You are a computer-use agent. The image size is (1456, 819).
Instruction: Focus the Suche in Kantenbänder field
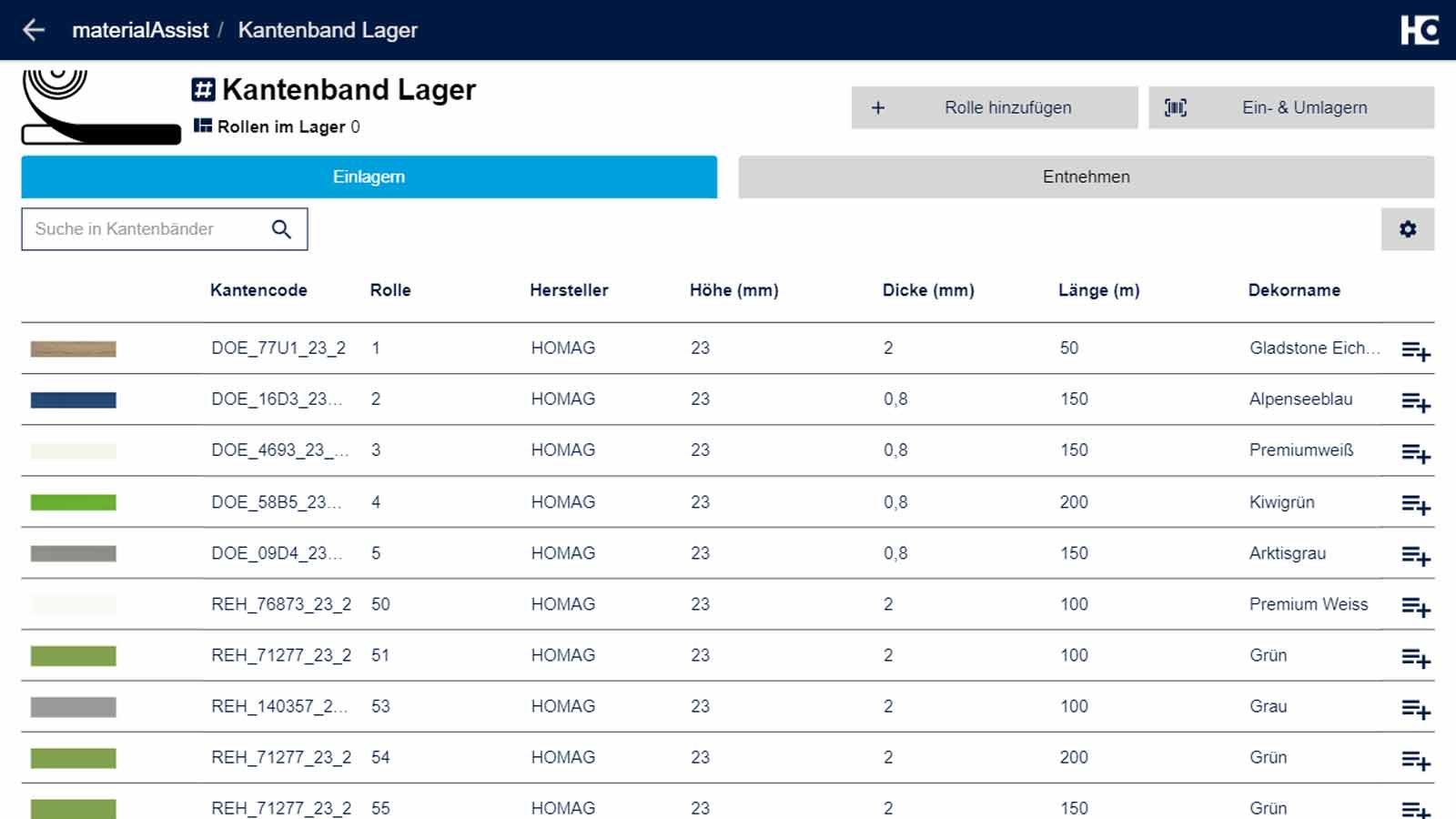coord(146,229)
